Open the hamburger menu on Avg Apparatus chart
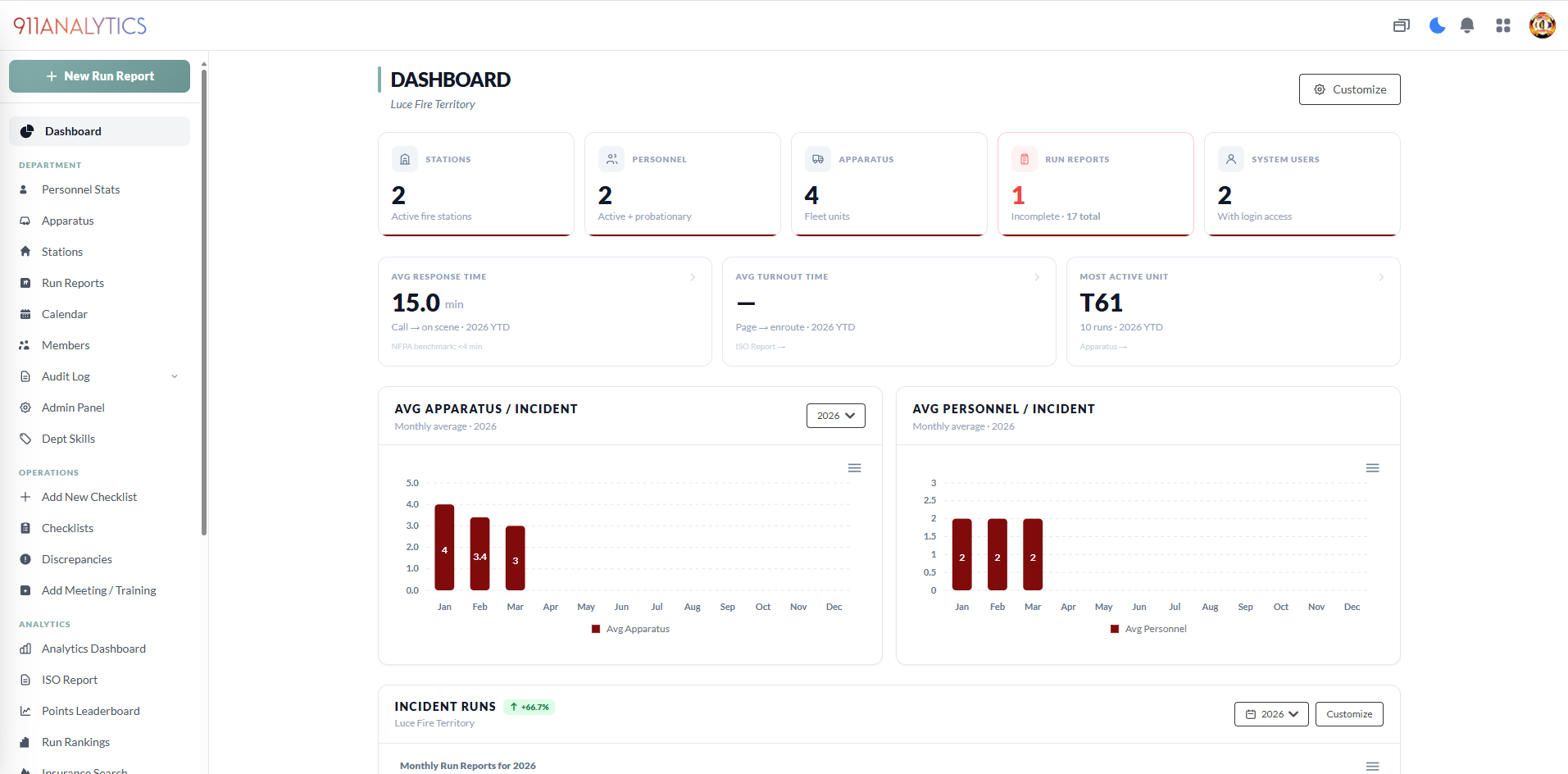The width and height of the screenshot is (1568, 774). tap(854, 467)
